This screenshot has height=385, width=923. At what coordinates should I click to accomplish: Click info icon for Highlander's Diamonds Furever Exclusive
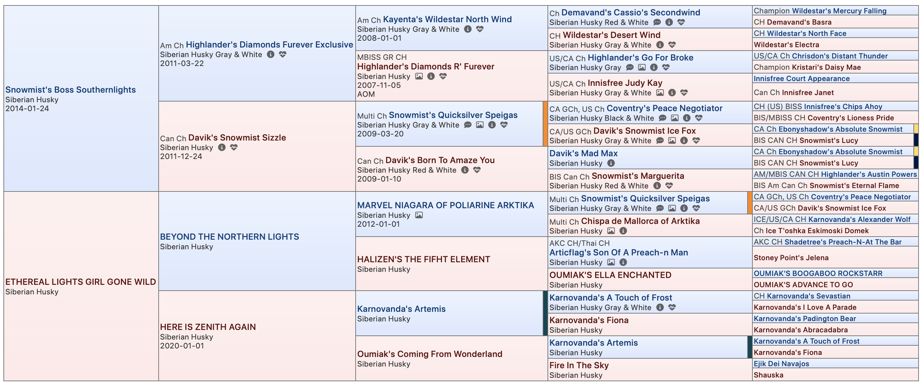[x=270, y=54]
